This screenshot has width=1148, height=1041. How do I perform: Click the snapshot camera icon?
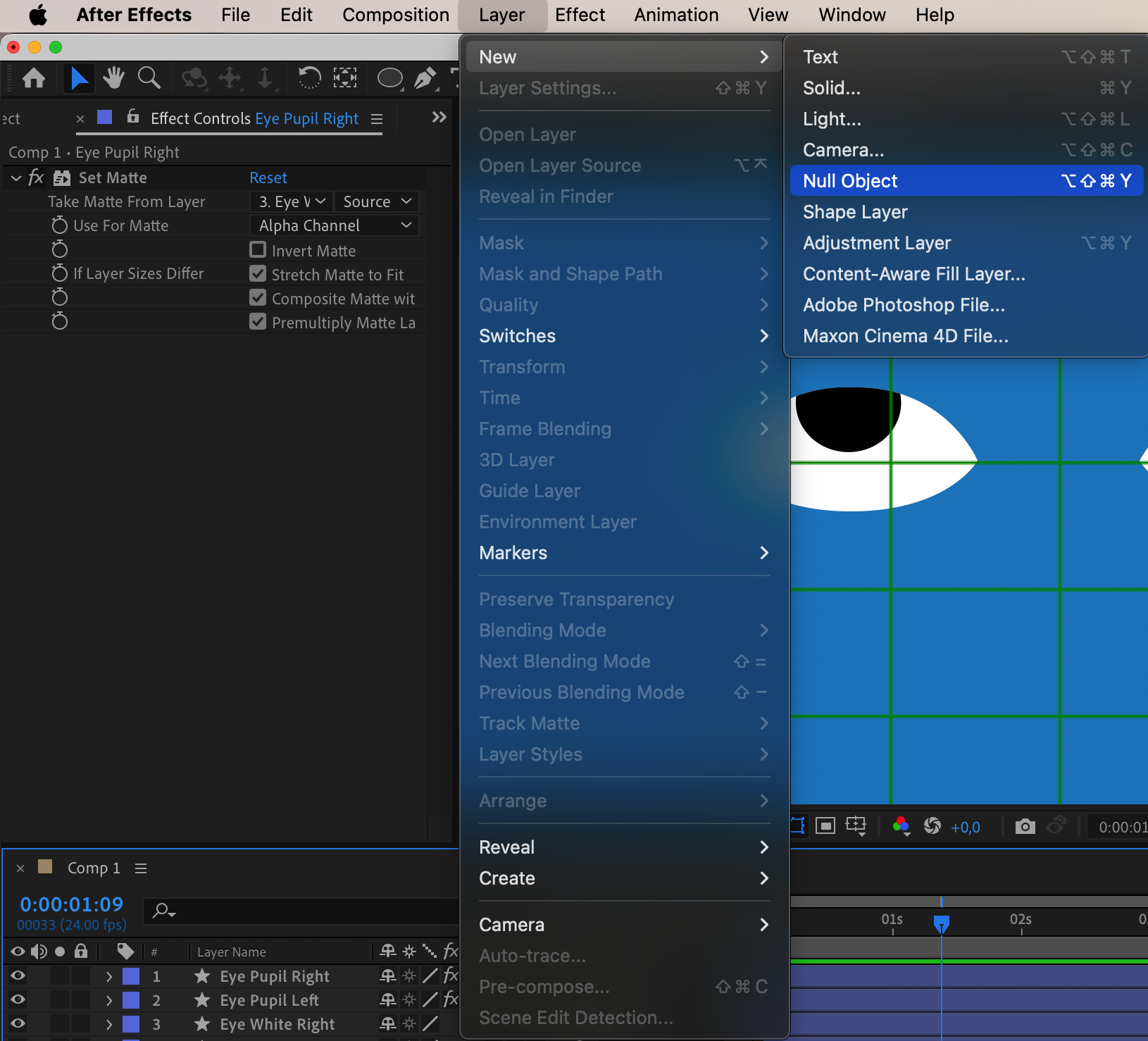coord(1025,826)
